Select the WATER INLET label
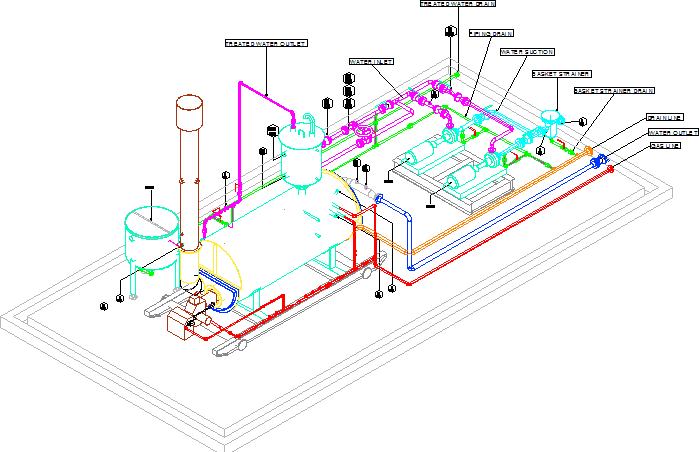The image size is (699, 452). point(372,62)
